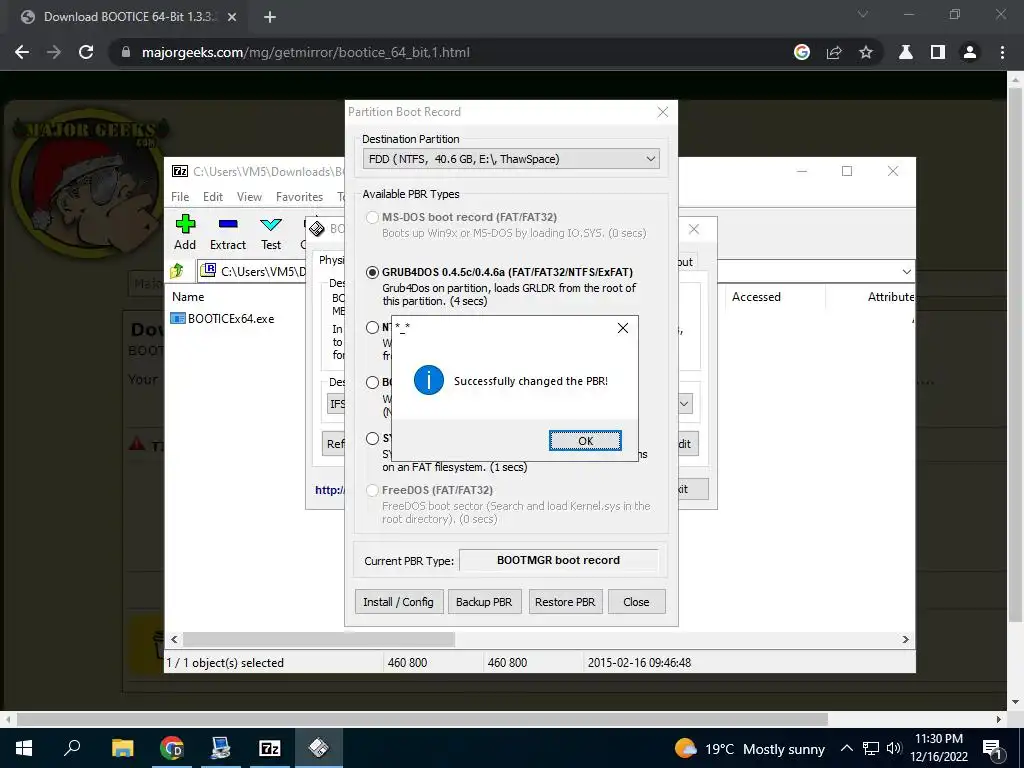This screenshot has height=768, width=1024.
Task: Open Chrome three-dot menu
Action: (1002, 52)
